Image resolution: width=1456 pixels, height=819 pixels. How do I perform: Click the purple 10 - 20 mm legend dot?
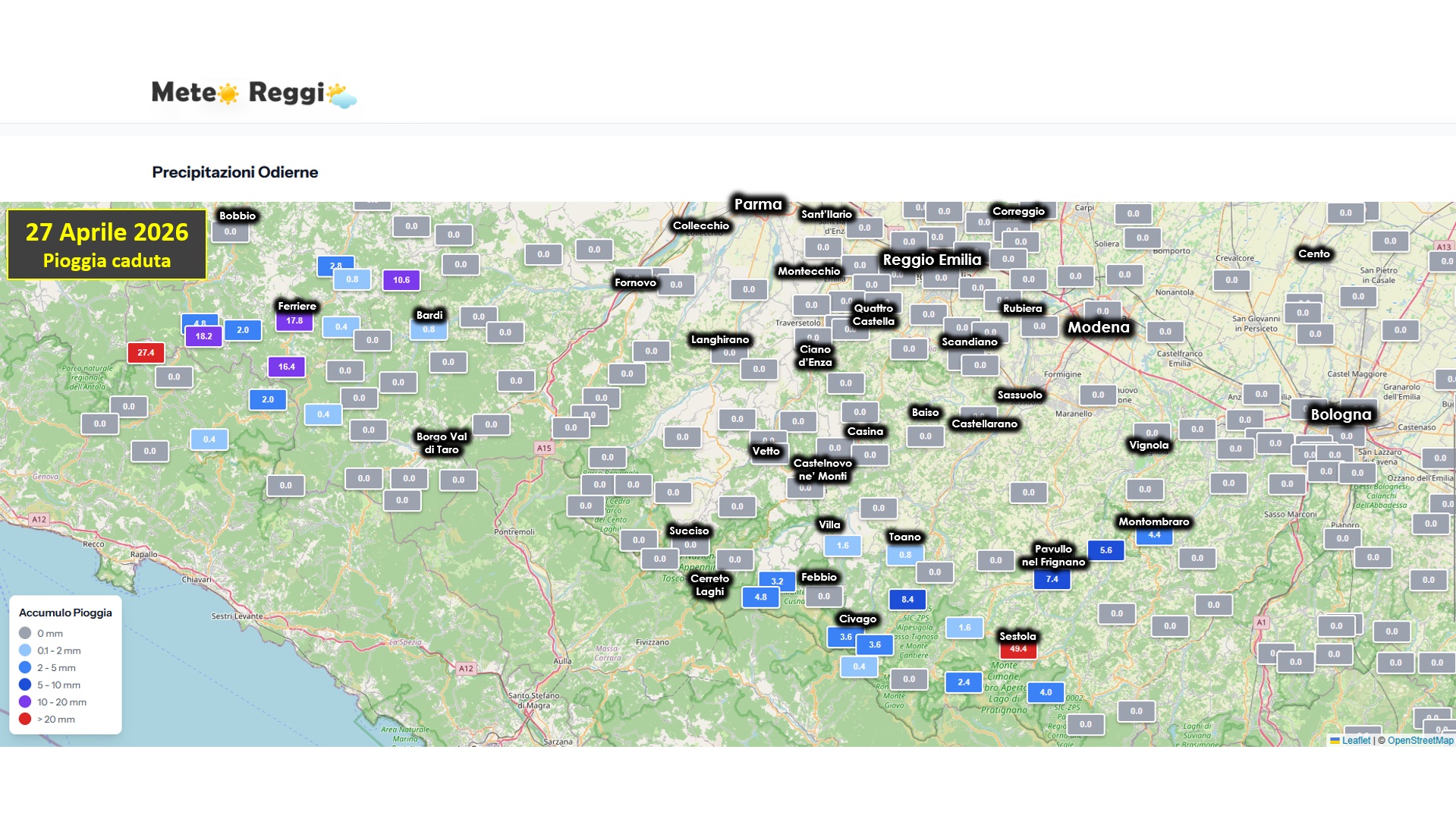point(25,702)
